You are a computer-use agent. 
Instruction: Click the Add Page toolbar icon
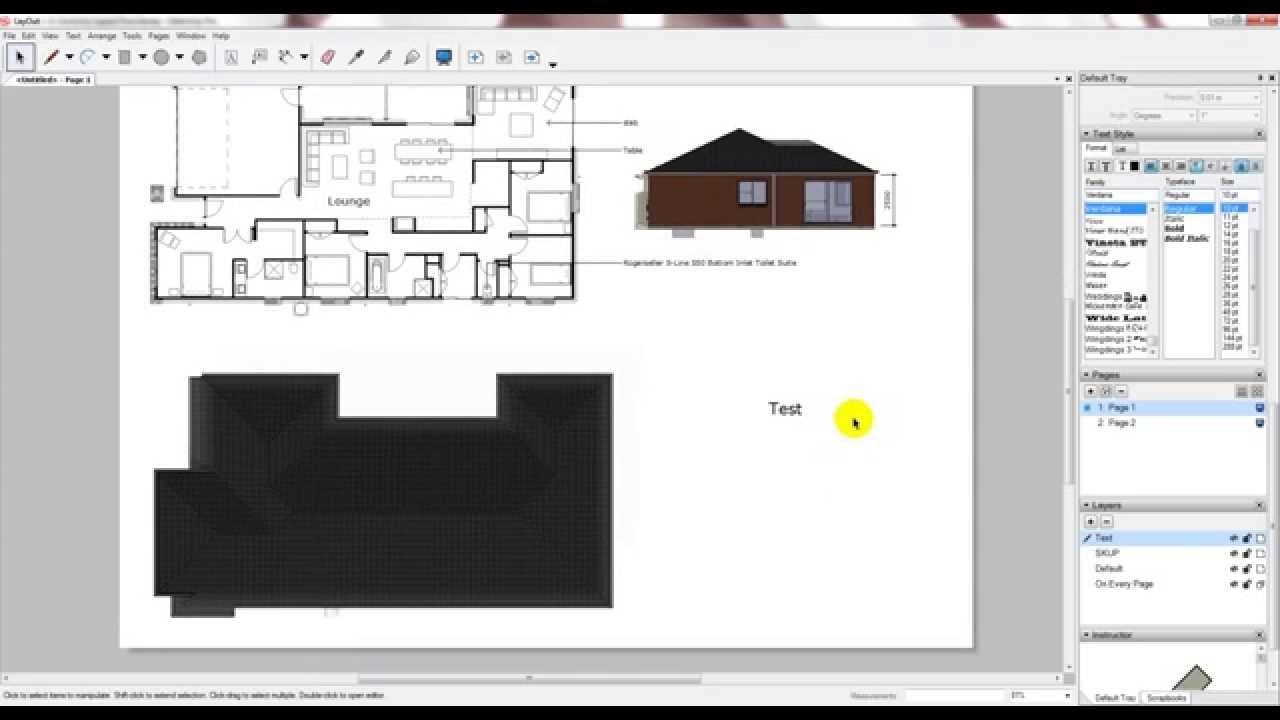[475, 57]
